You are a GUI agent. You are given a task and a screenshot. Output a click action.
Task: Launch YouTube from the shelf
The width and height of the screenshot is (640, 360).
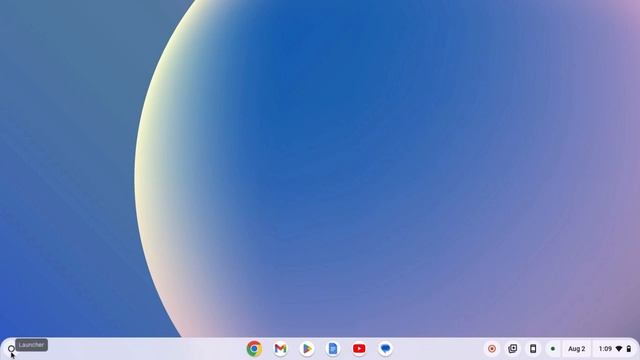coord(359,349)
